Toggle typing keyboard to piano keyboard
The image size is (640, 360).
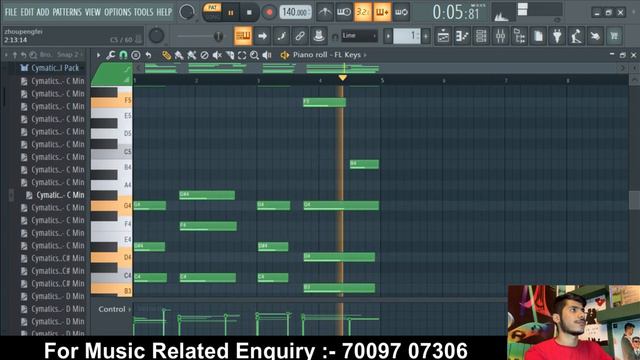pos(243,36)
